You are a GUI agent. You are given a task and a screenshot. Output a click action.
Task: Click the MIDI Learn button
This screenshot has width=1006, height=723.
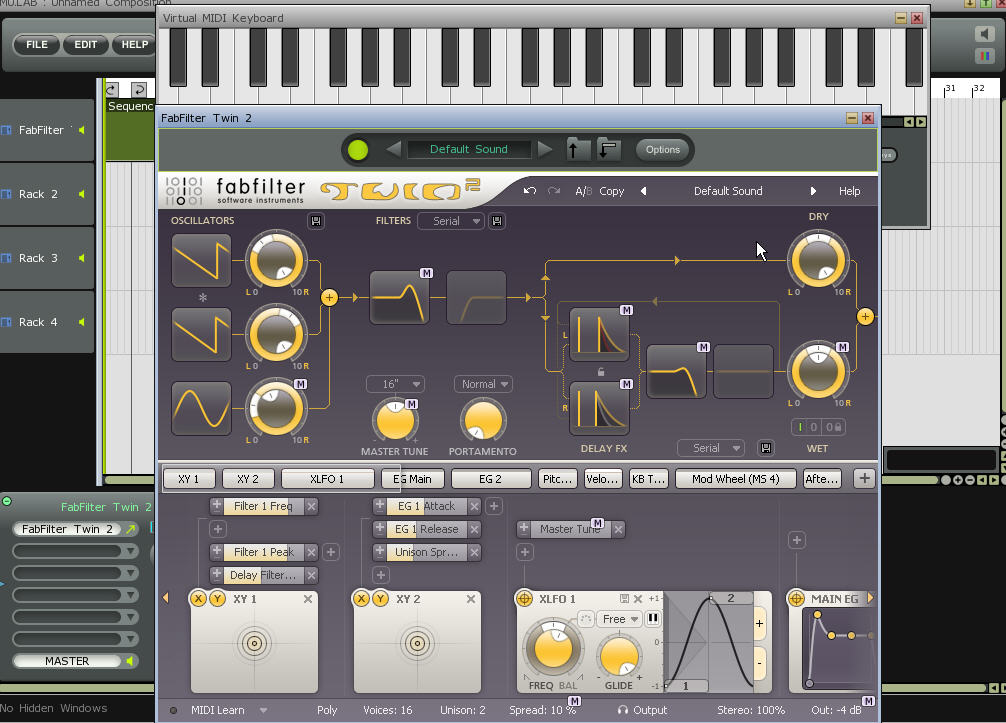(x=217, y=710)
